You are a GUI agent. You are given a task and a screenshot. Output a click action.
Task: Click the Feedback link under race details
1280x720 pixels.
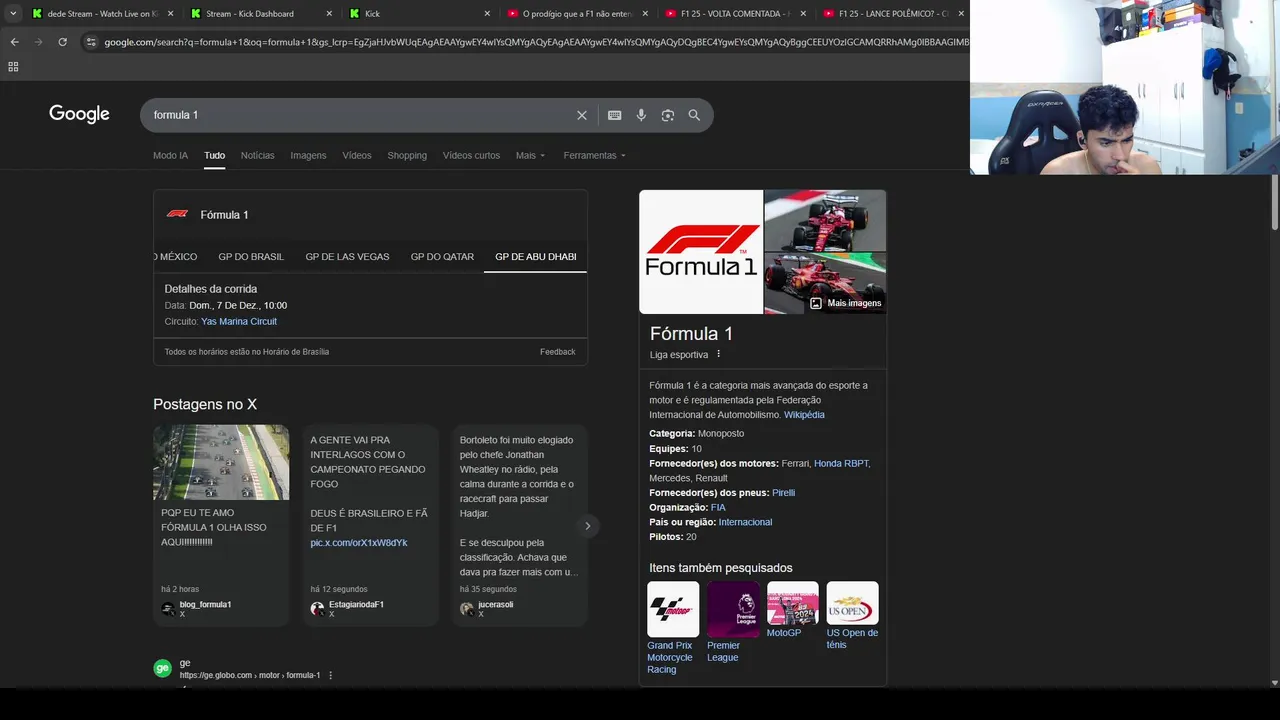click(x=557, y=352)
